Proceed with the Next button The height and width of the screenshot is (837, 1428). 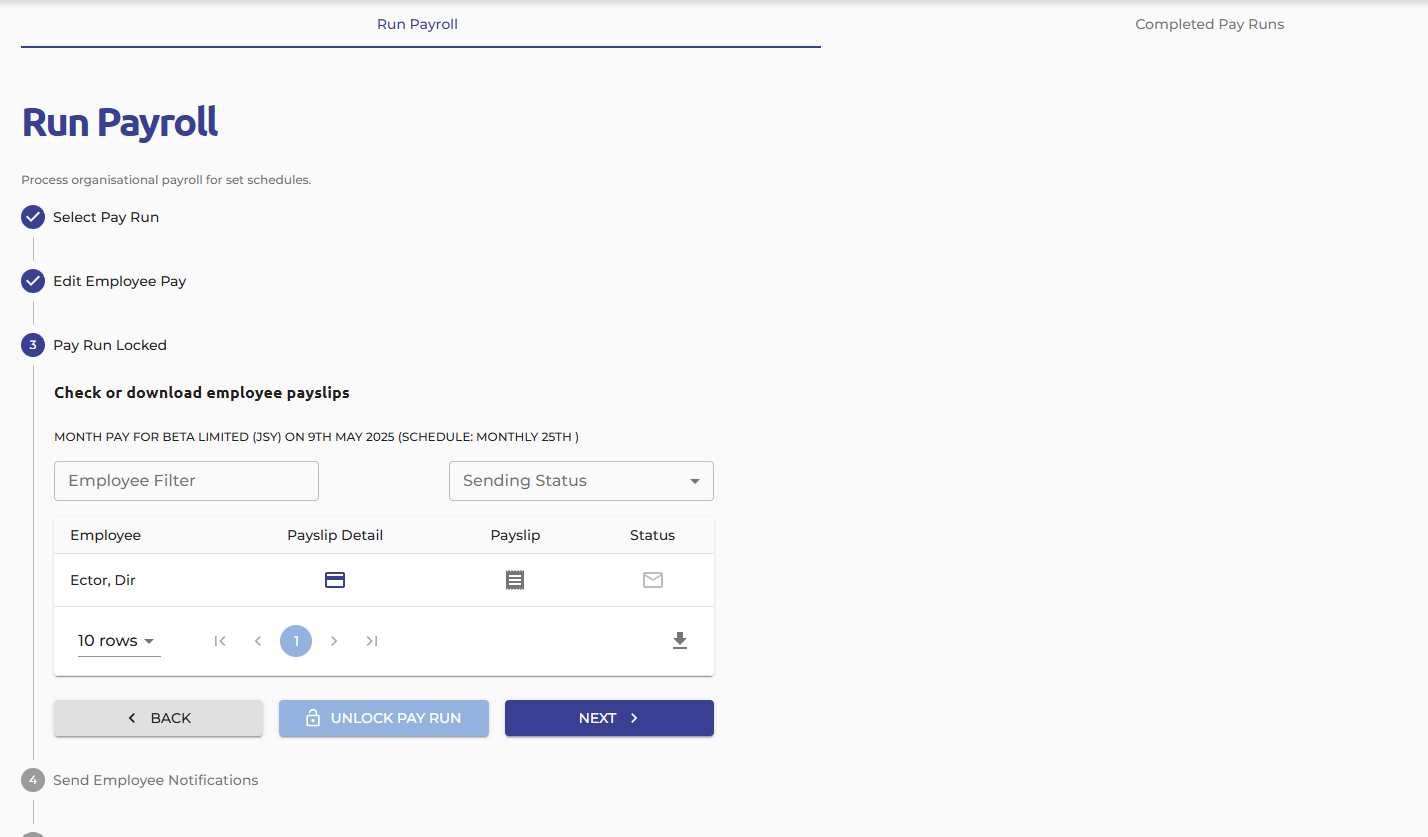pyautogui.click(x=609, y=718)
